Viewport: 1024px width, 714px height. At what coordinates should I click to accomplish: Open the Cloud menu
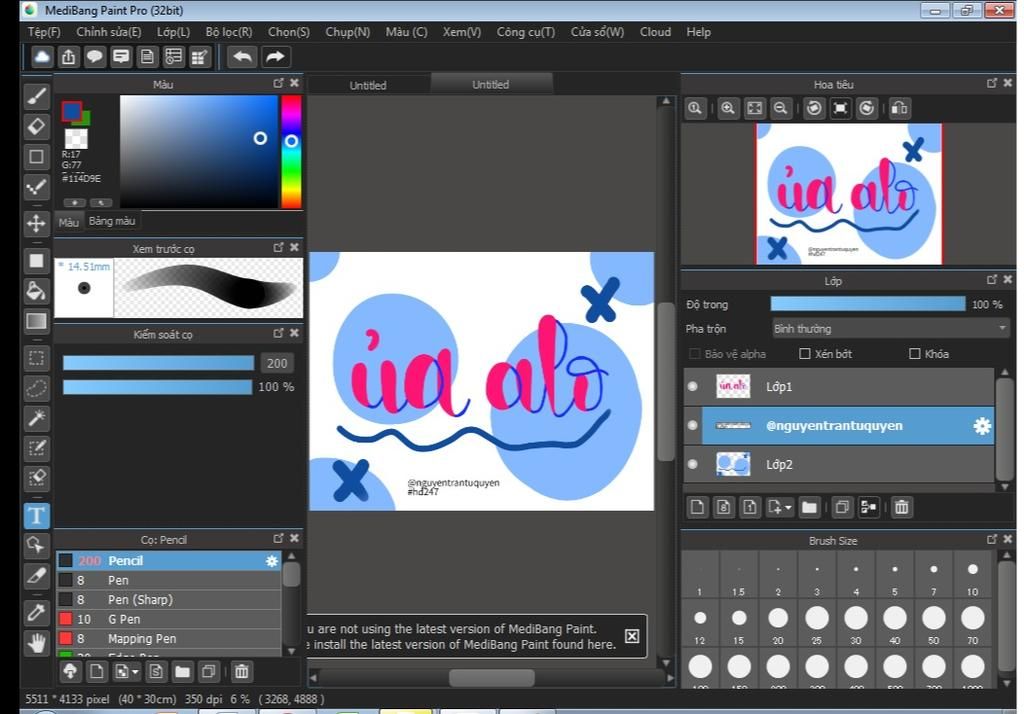[x=655, y=31]
